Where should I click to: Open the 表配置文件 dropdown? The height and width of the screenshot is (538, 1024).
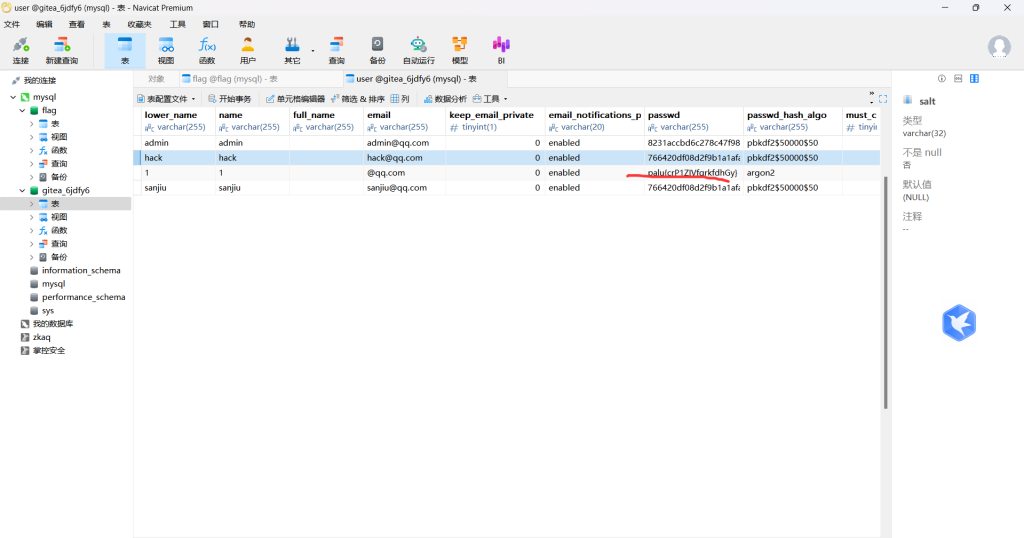[x=166, y=99]
